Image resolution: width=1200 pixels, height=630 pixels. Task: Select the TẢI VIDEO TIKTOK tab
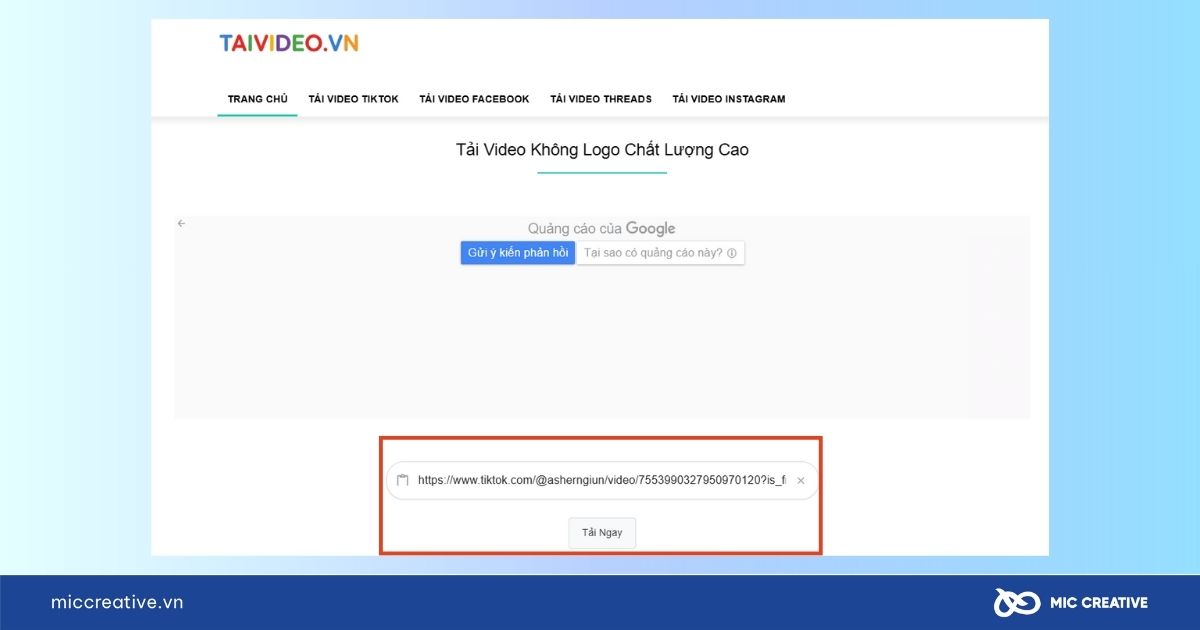coord(354,99)
